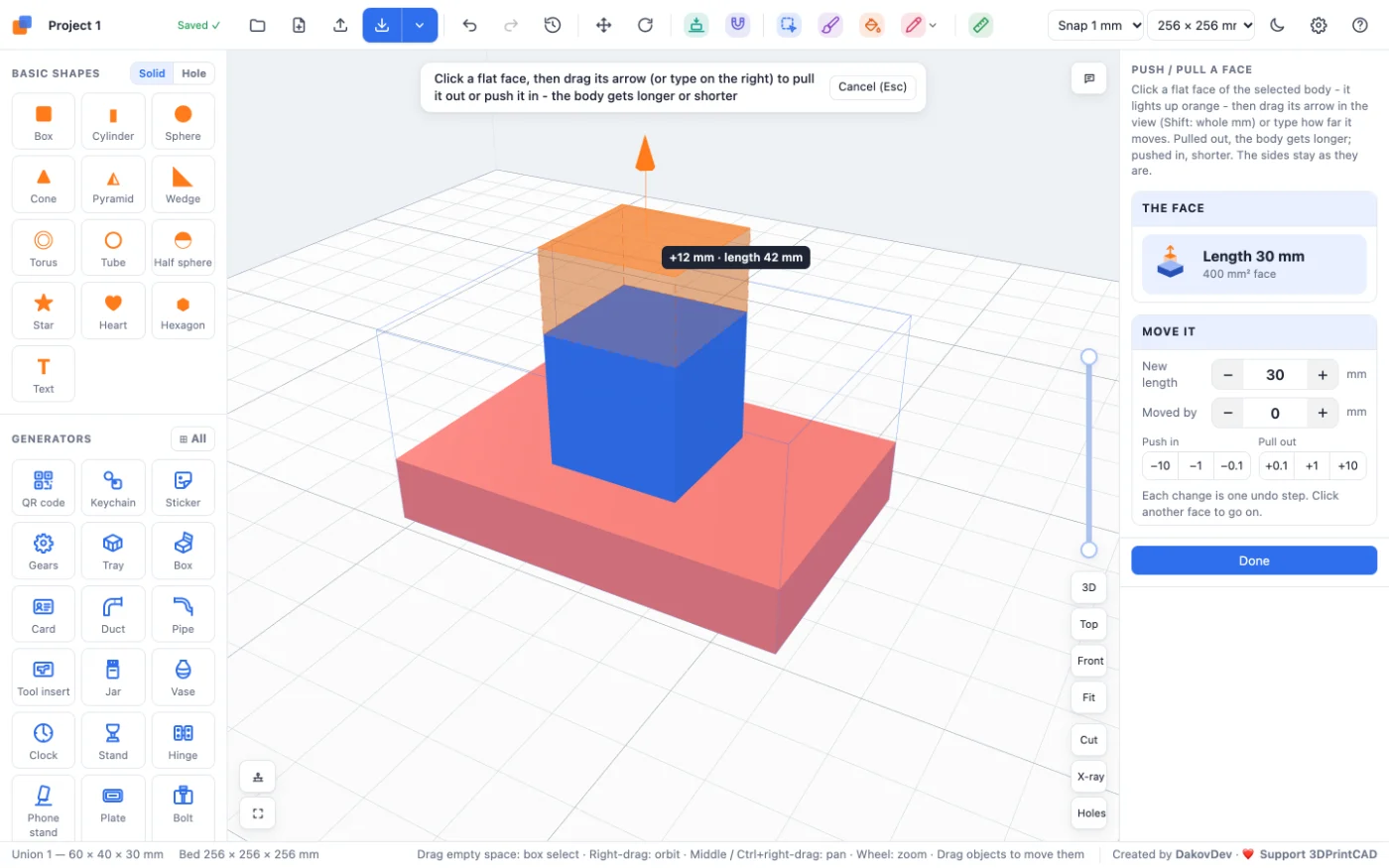Screen dimensions: 1389x868
Task: Switch to 3D view
Action: [1088, 587]
